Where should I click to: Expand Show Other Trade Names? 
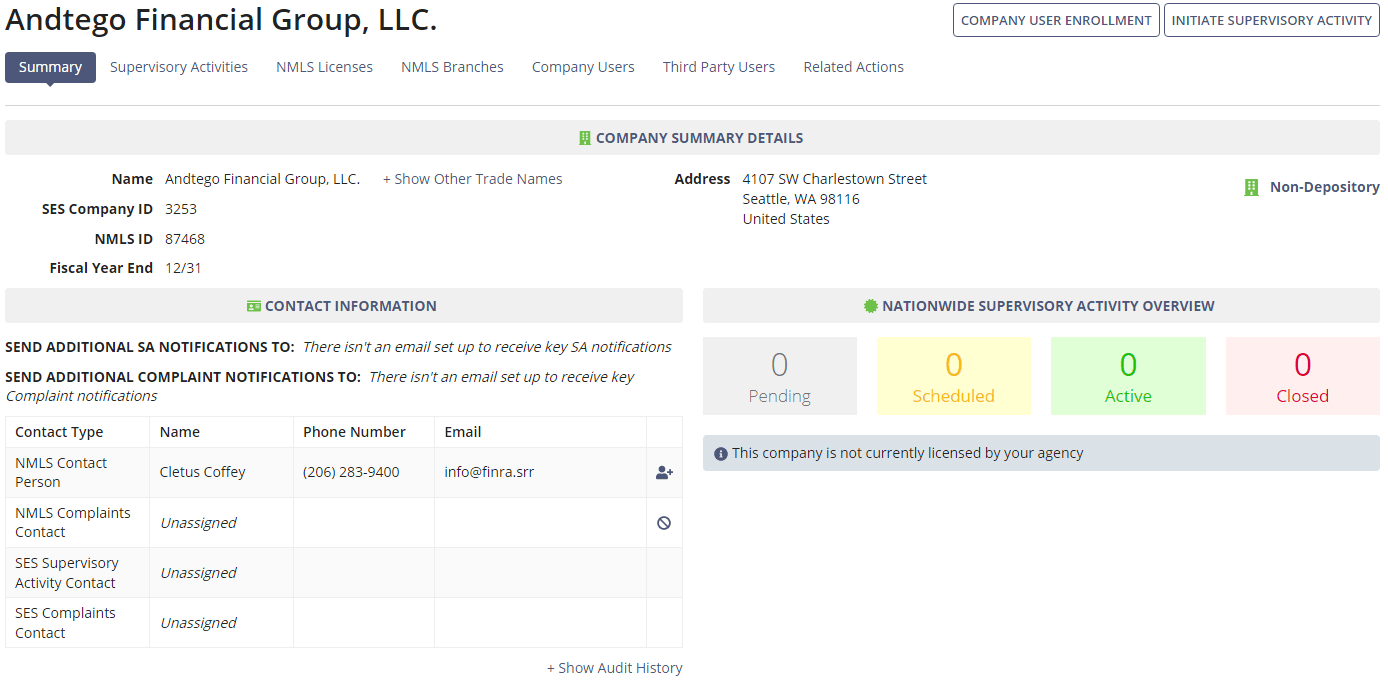point(473,178)
